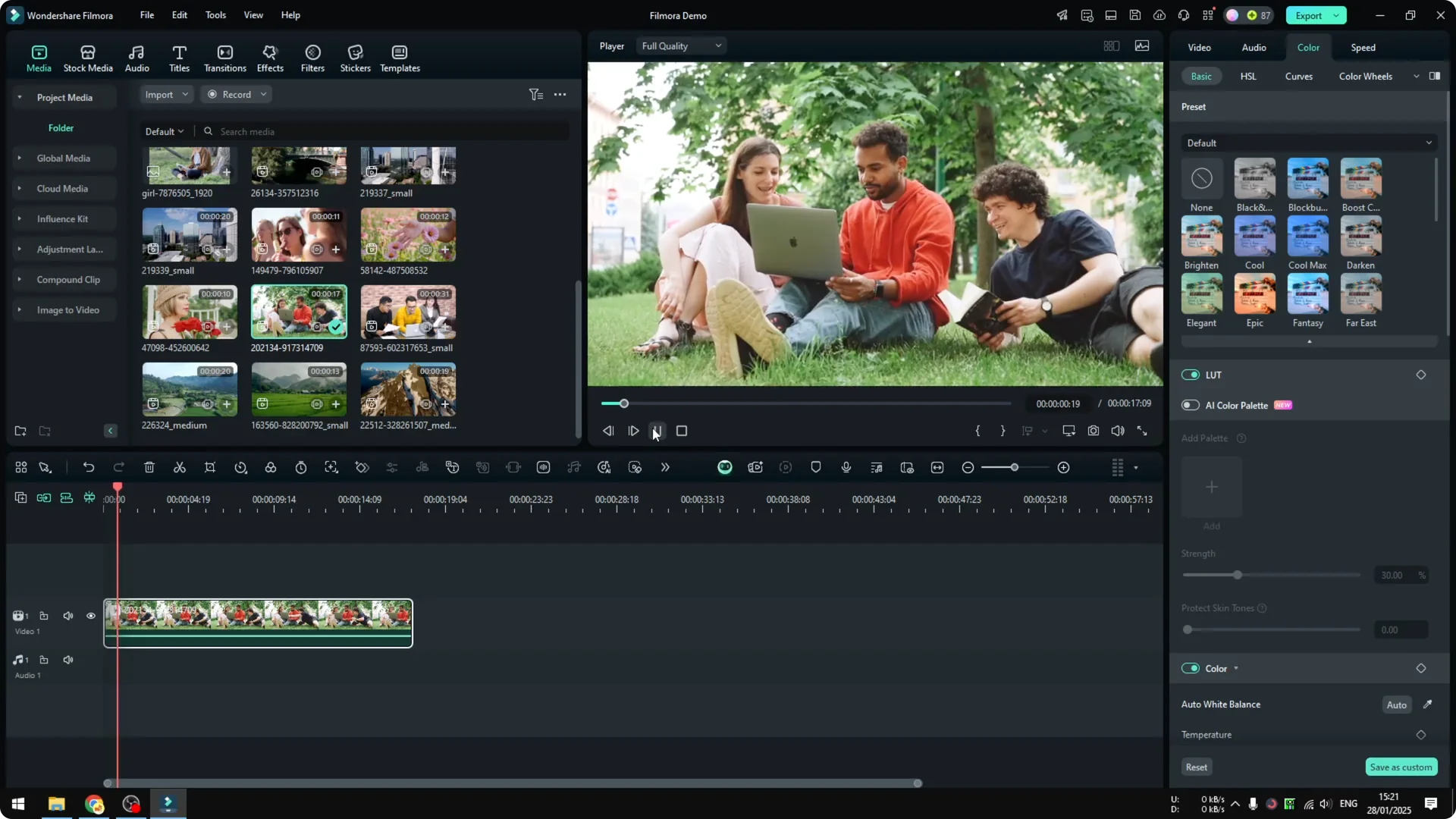Switch to the HSL tab
Viewport: 1456px width, 819px height.
click(1247, 76)
